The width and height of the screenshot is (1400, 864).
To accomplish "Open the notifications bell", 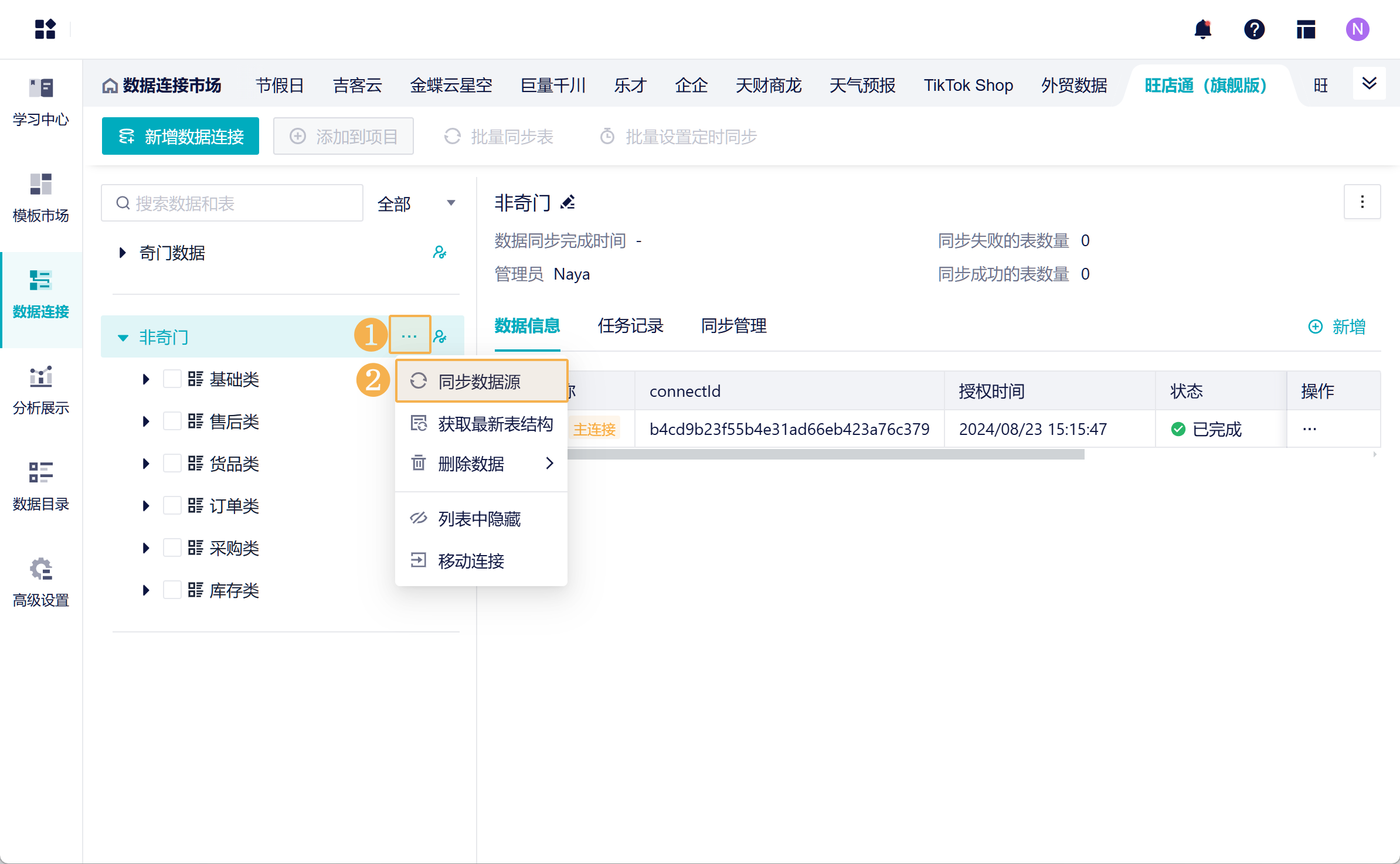I will [1202, 29].
